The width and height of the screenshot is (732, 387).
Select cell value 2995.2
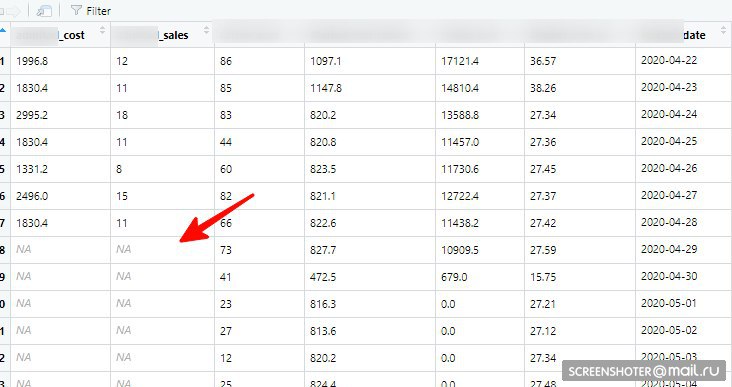[32, 115]
